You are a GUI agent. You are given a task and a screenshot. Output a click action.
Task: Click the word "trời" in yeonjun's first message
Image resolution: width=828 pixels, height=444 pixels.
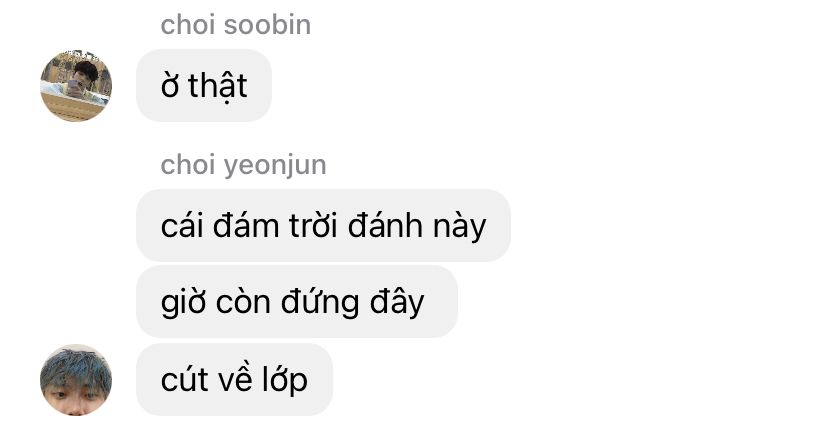(x=313, y=225)
